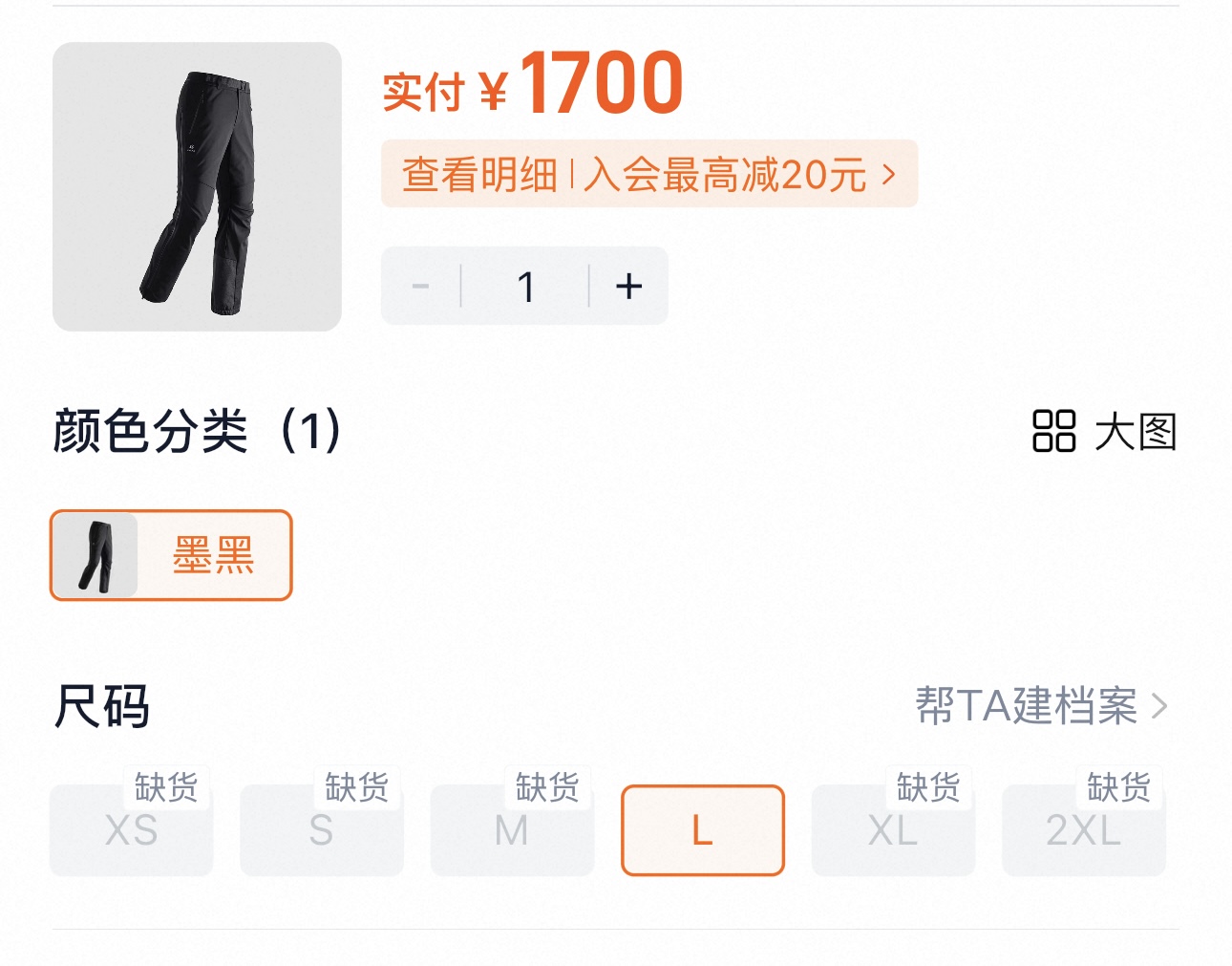The width and height of the screenshot is (1232, 966).
Task: Choose out-of-stock size XS
Action: (131, 830)
